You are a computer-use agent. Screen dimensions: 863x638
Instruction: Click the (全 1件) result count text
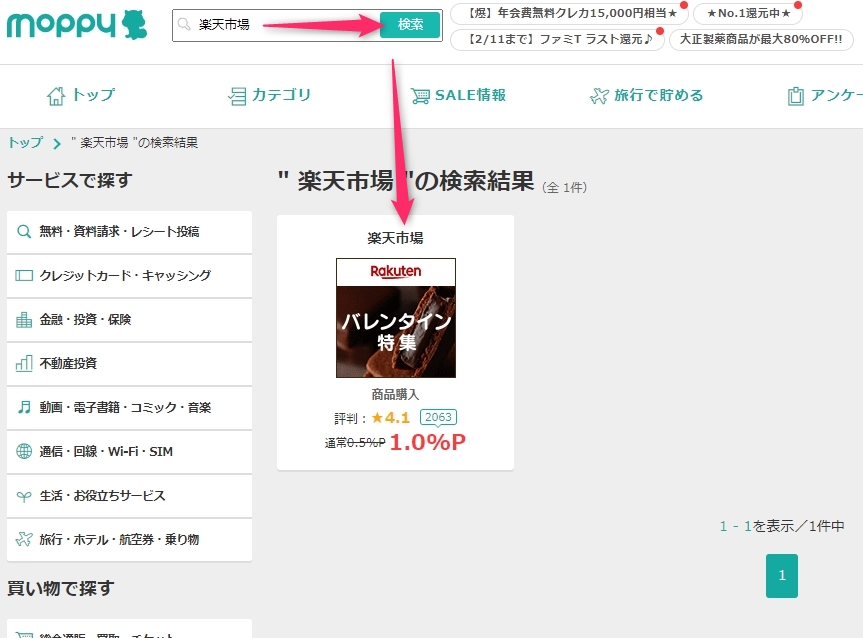(x=564, y=188)
